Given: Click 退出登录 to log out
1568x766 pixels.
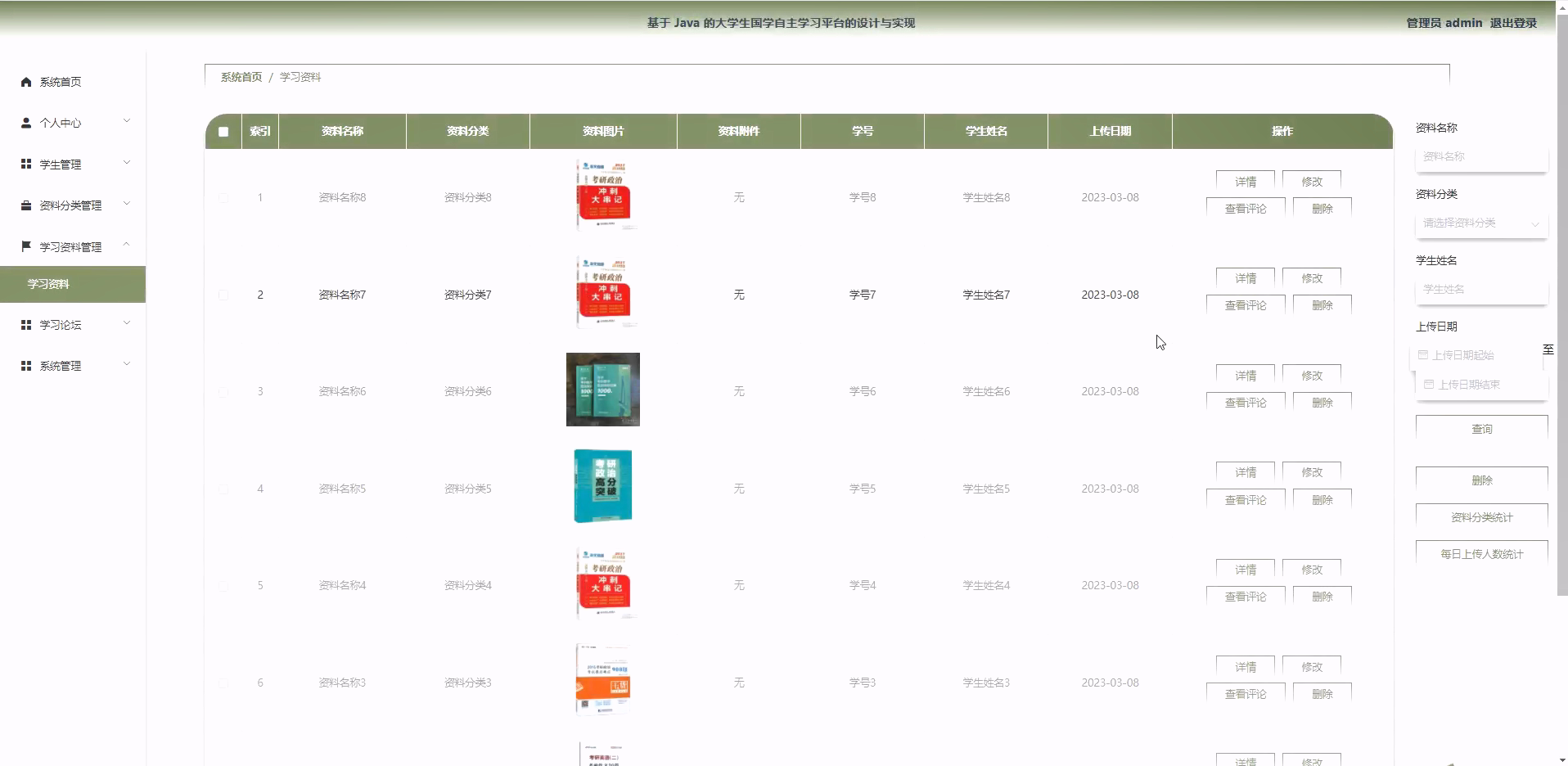Looking at the screenshot, I should point(1513,23).
